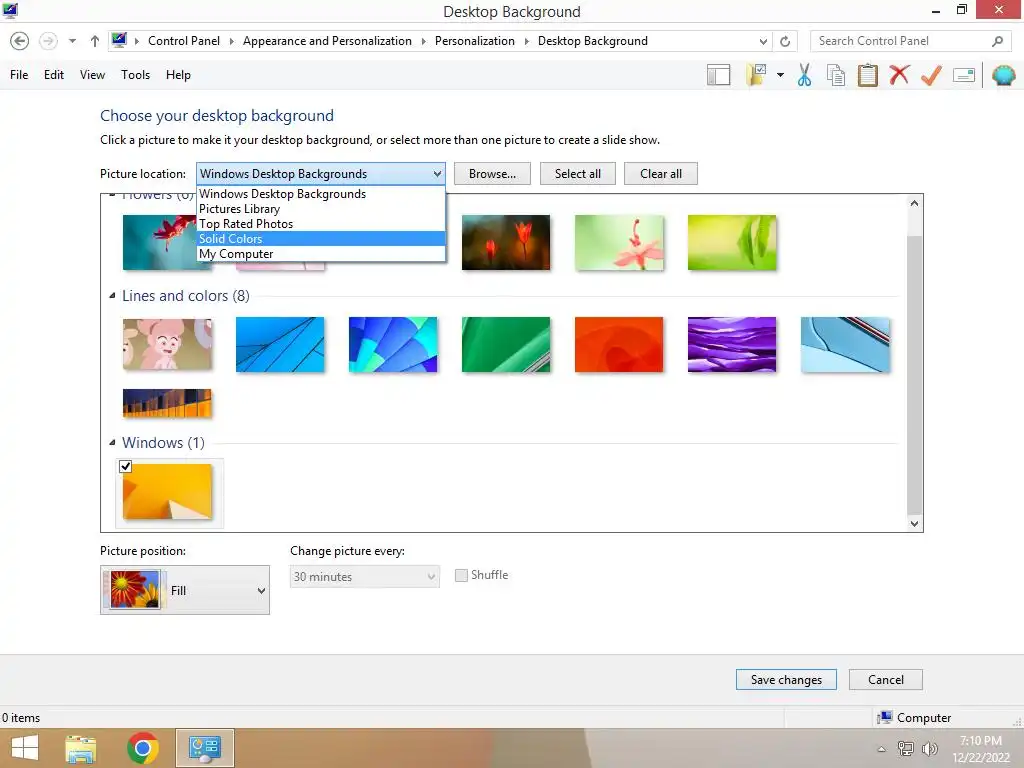Click the orange checkmark toolbar icon

pos(931,75)
